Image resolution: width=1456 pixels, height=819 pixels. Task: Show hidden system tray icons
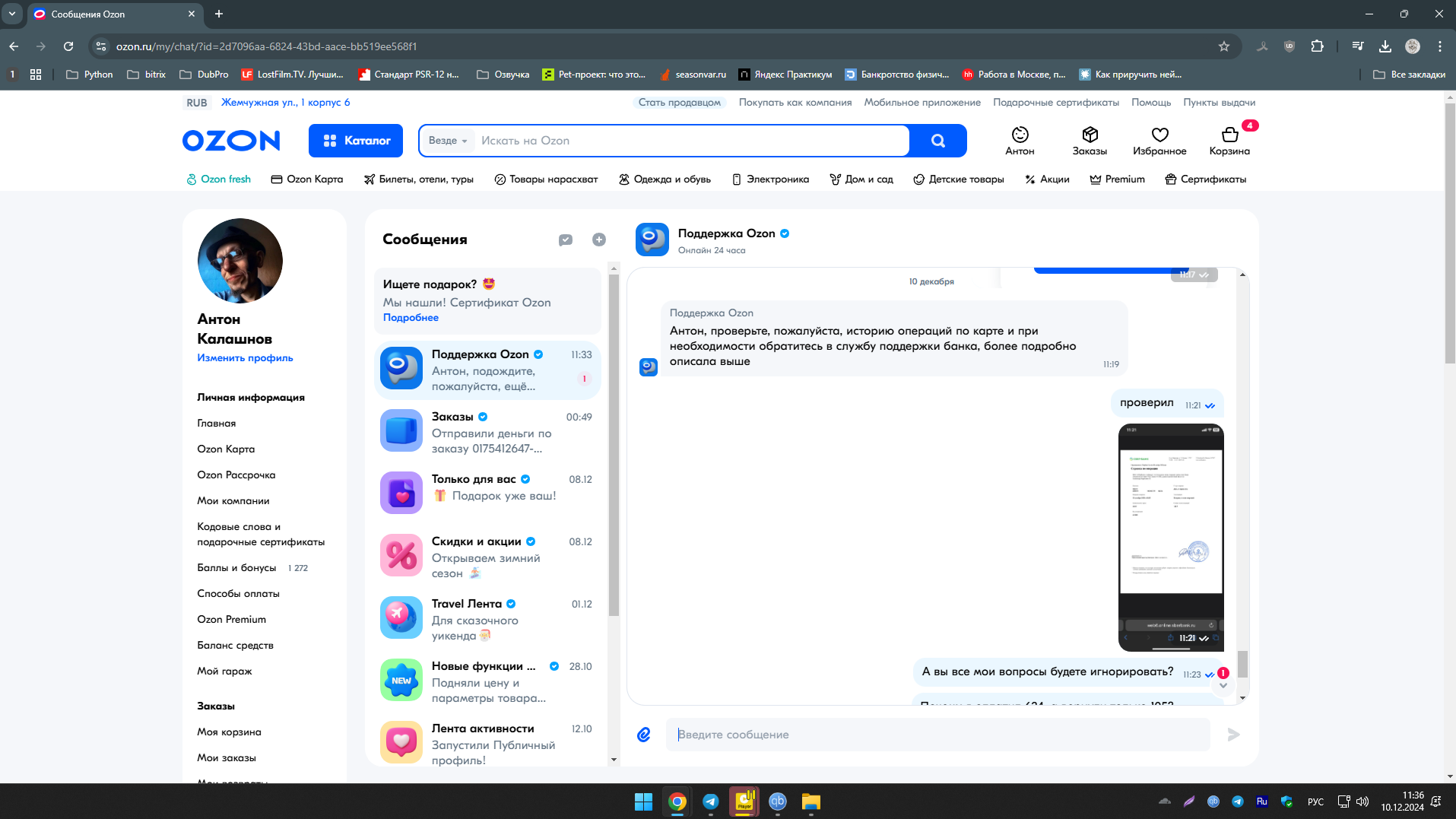point(1164,802)
